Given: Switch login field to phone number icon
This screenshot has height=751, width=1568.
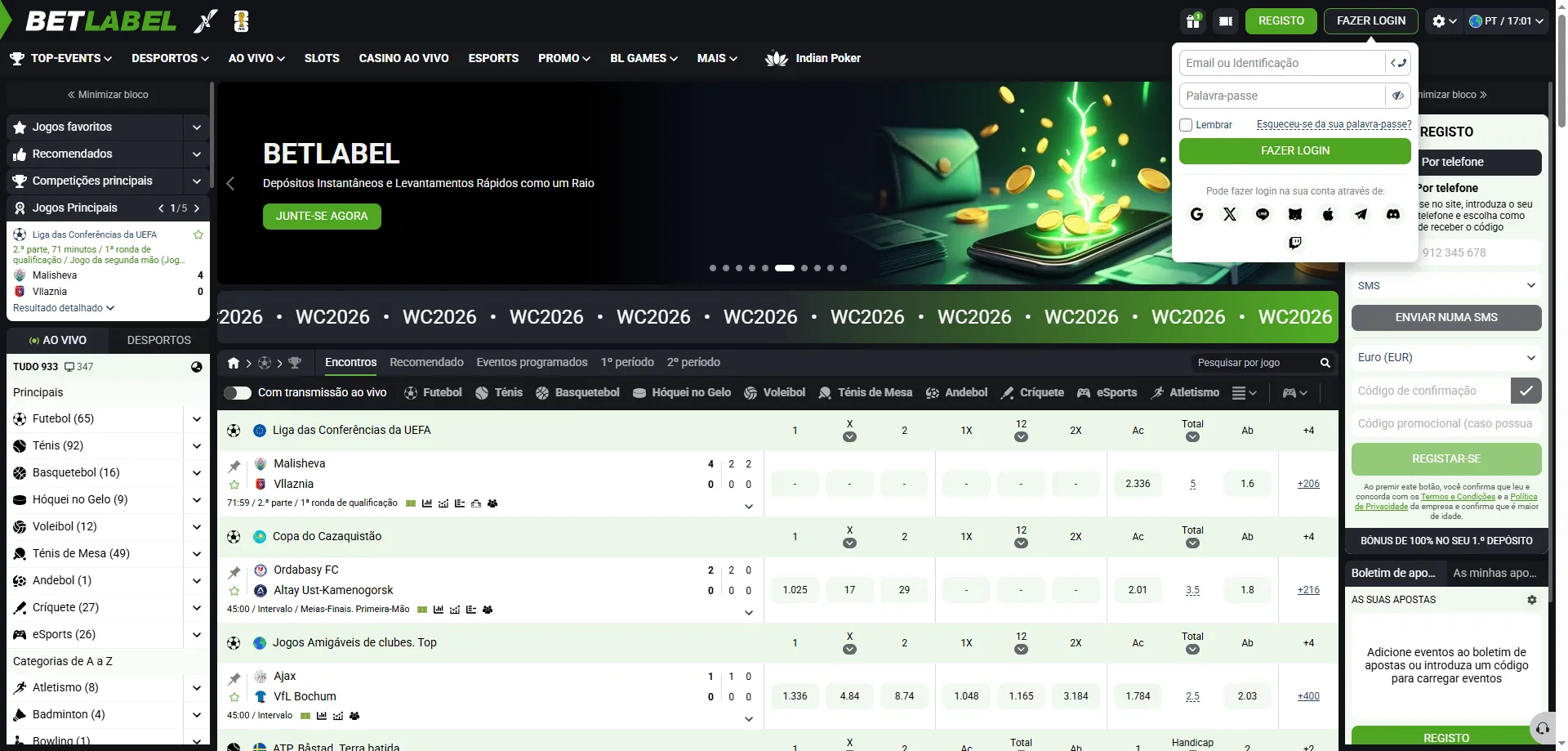Looking at the screenshot, I should [x=1398, y=63].
